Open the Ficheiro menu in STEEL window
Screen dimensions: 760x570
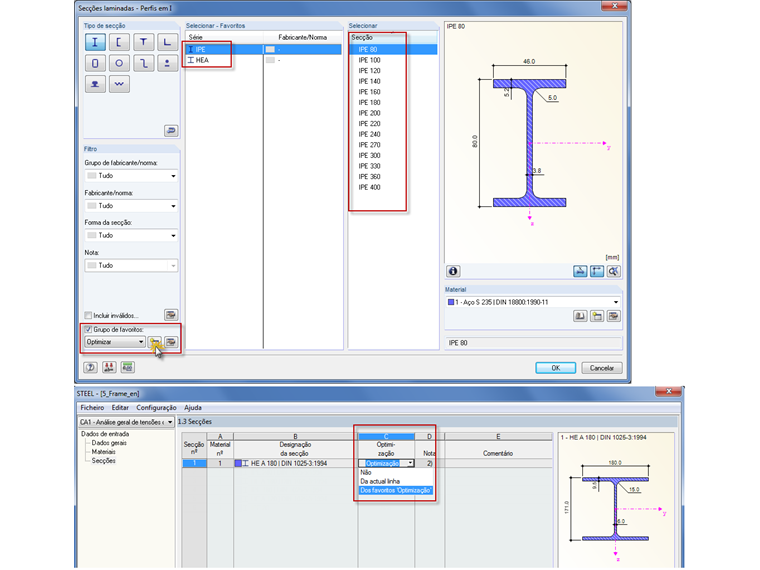[92, 408]
